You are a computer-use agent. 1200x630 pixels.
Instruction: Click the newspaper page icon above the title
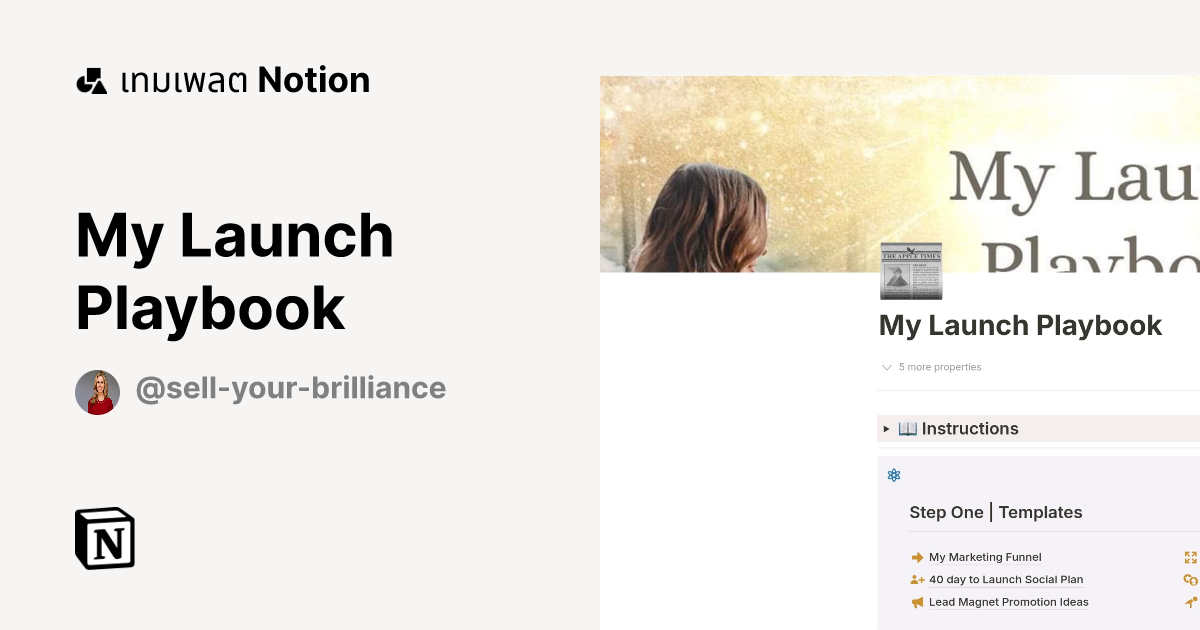(x=911, y=270)
